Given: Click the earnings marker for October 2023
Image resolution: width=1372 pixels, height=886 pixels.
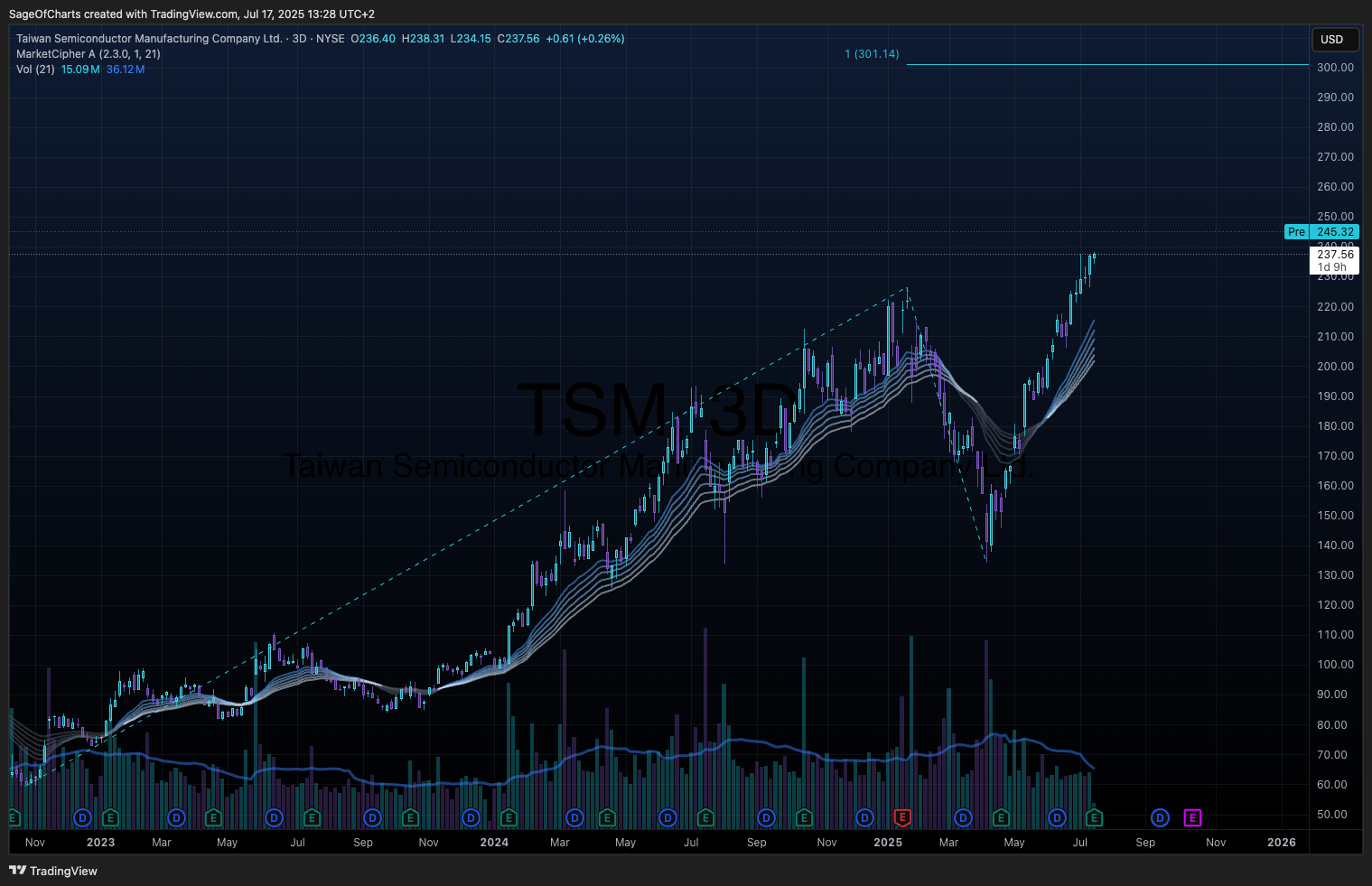Looking at the screenshot, I should pyautogui.click(x=410, y=818).
